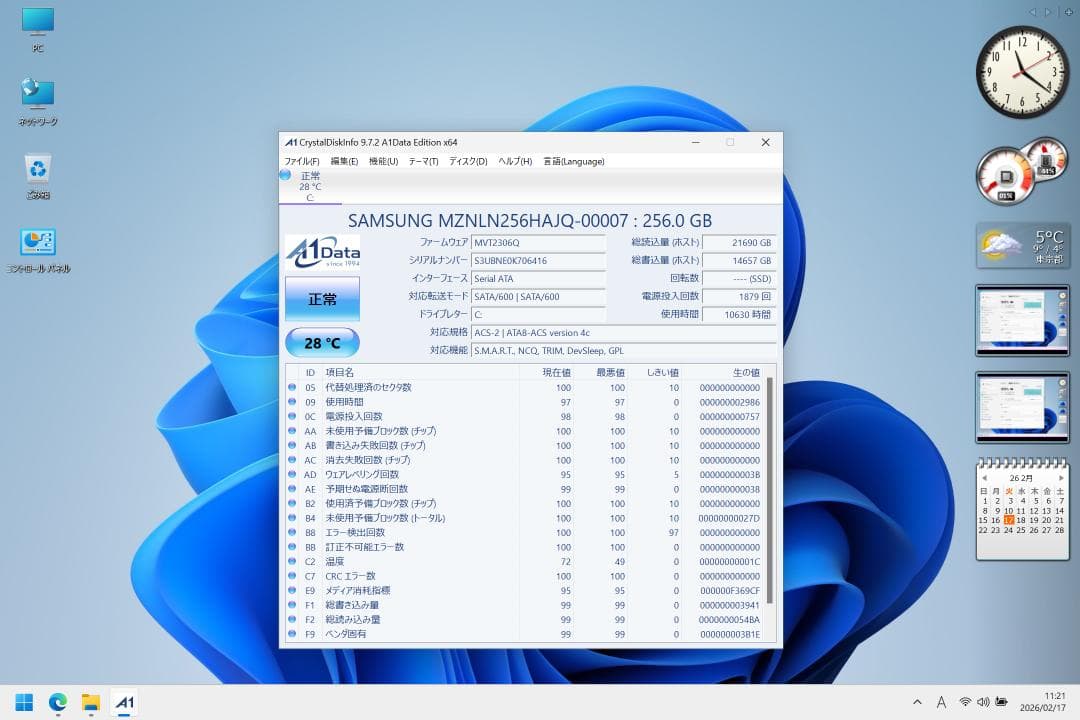
Task: Click the interface field Serial ATA
Action: (x=539, y=278)
